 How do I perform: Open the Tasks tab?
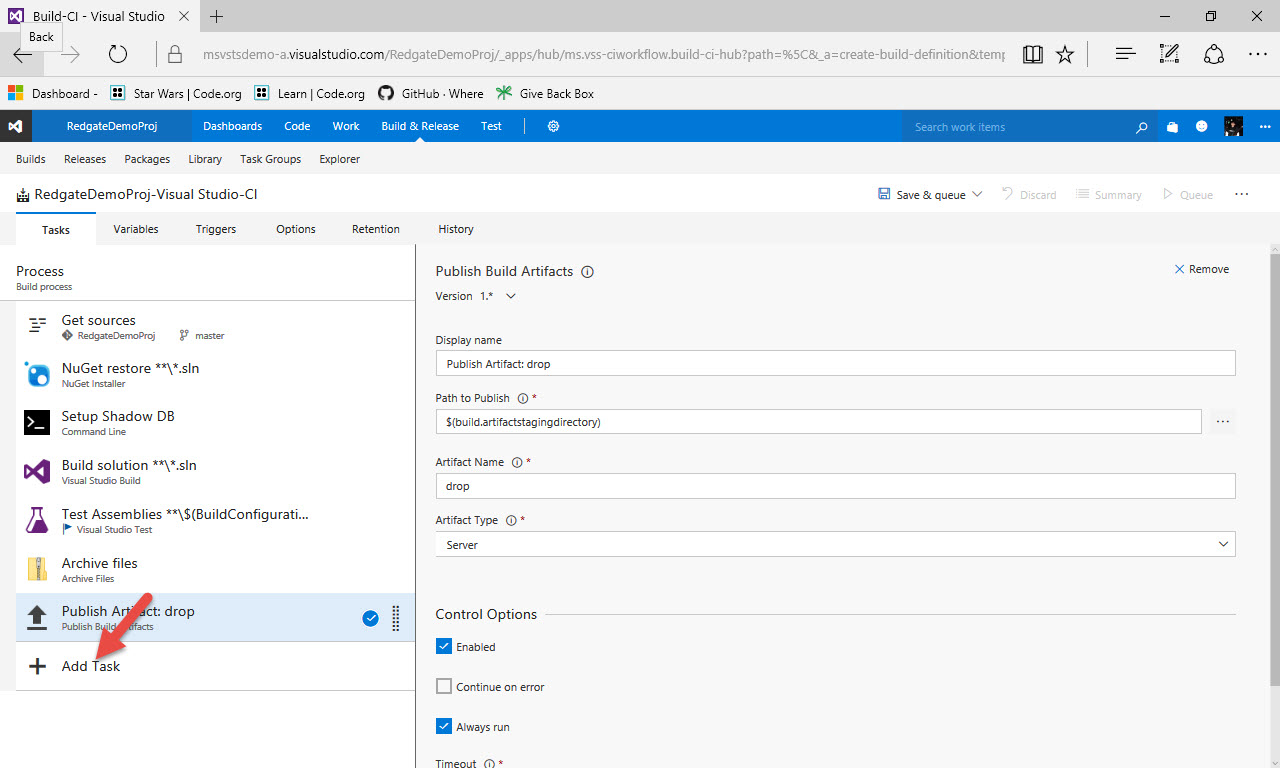[56, 230]
